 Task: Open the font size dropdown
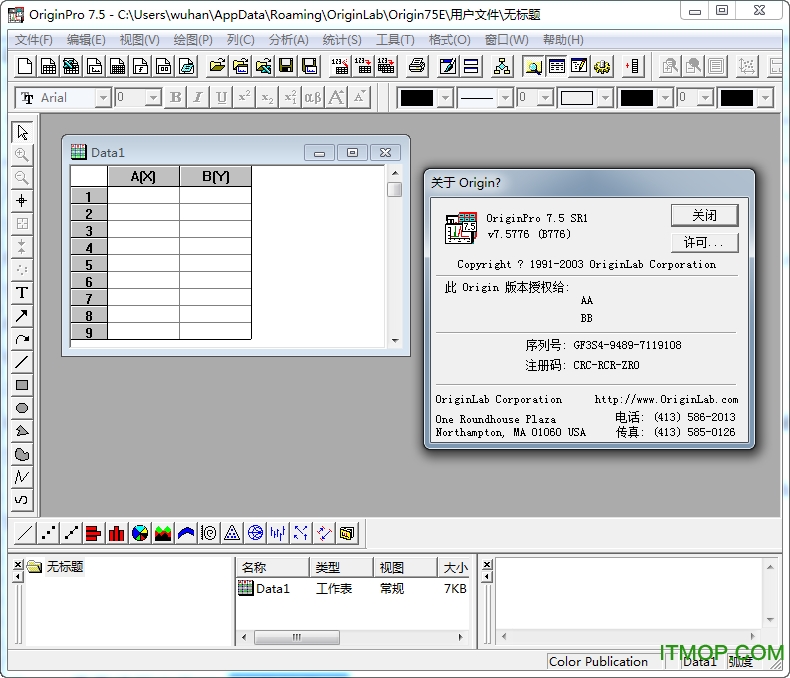(x=153, y=97)
